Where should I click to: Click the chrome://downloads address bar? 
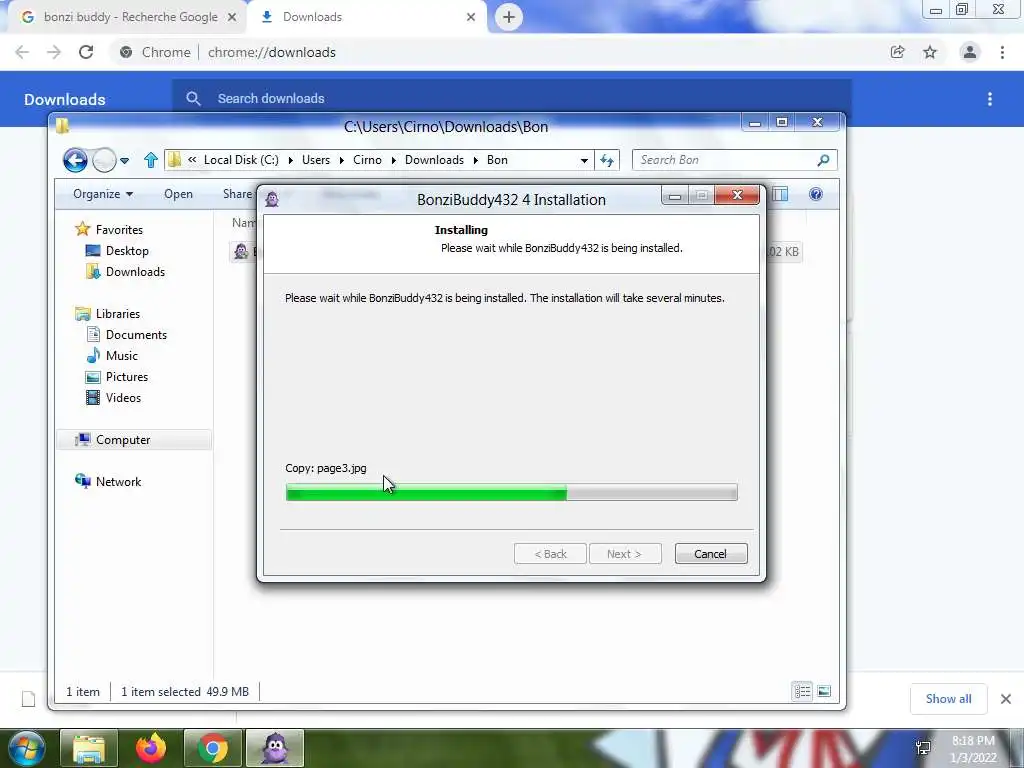496,52
